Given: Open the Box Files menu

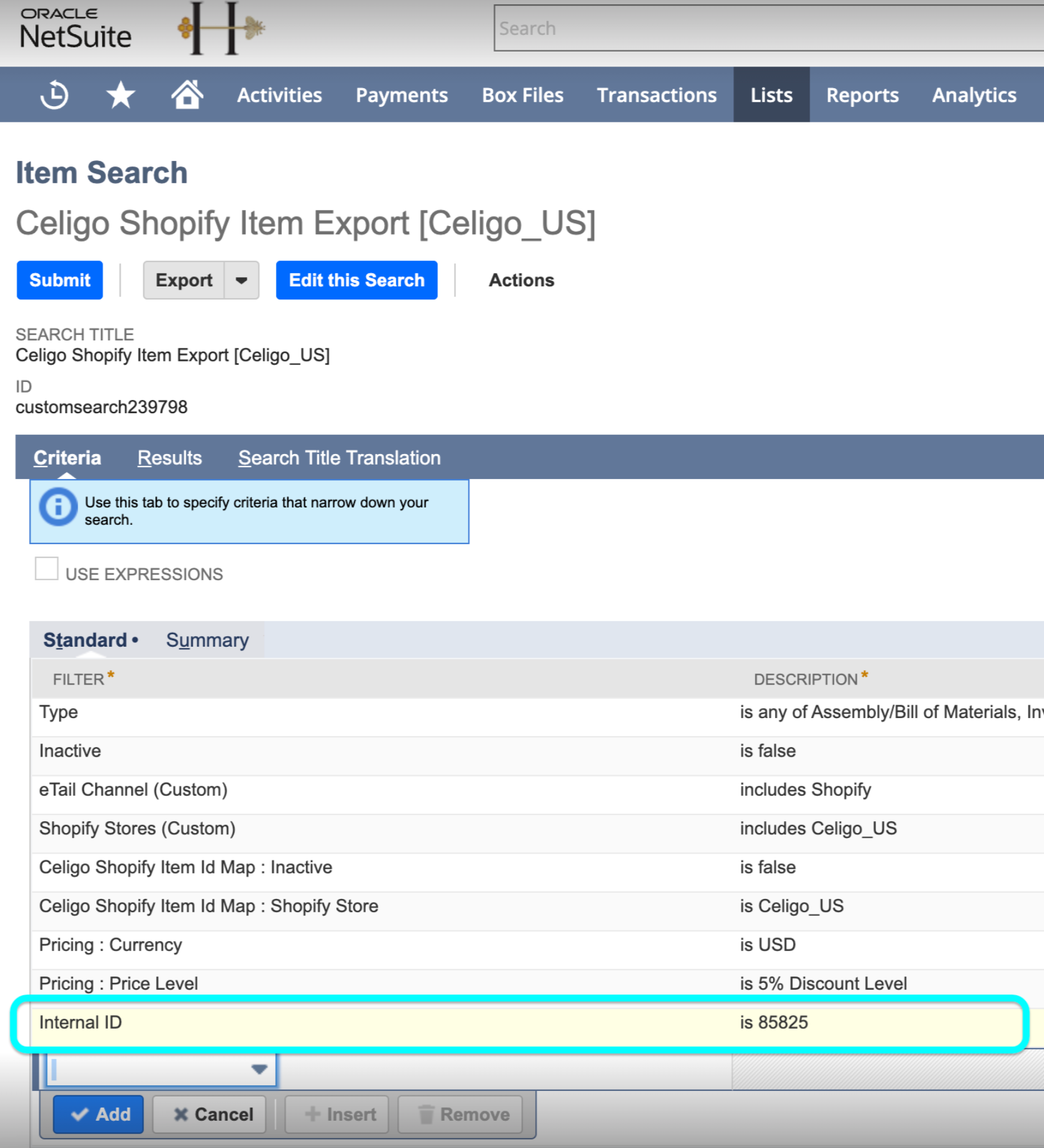Looking at the screenshot, I should coord(523,95).
